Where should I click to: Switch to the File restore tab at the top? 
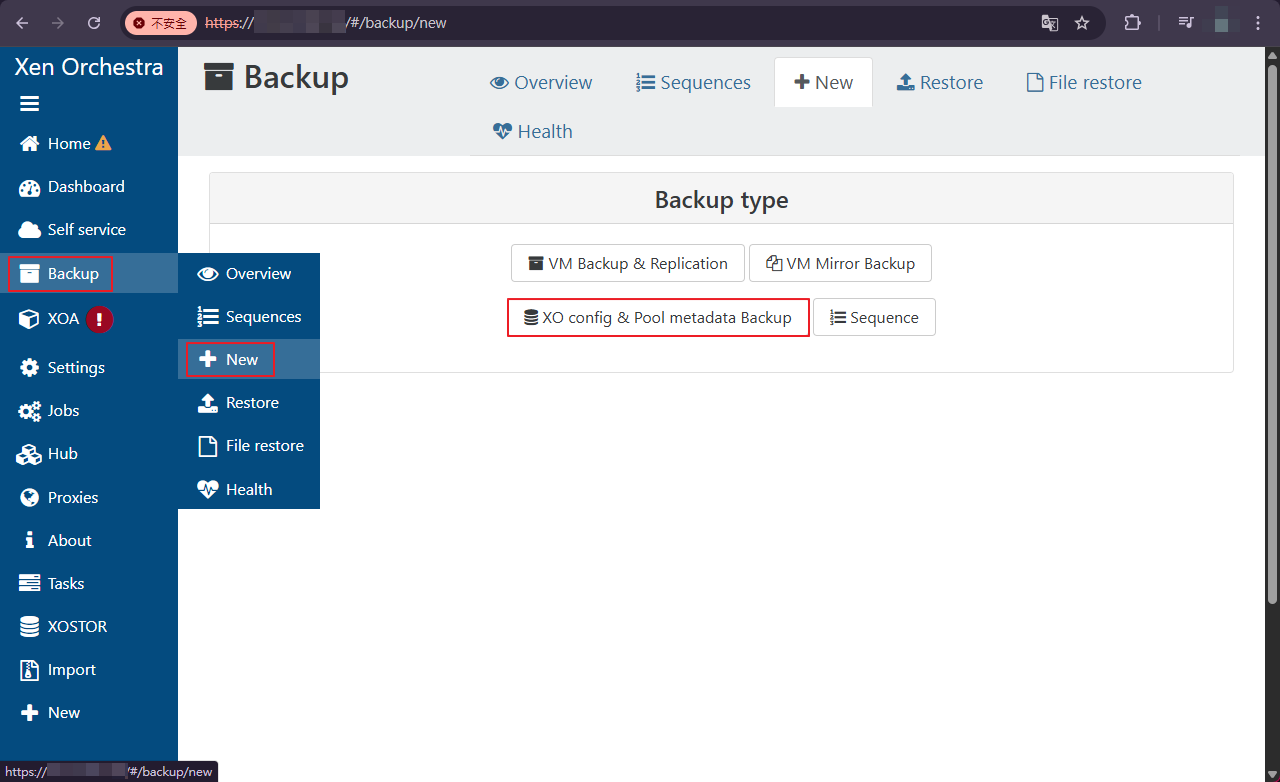point(1084,83)
